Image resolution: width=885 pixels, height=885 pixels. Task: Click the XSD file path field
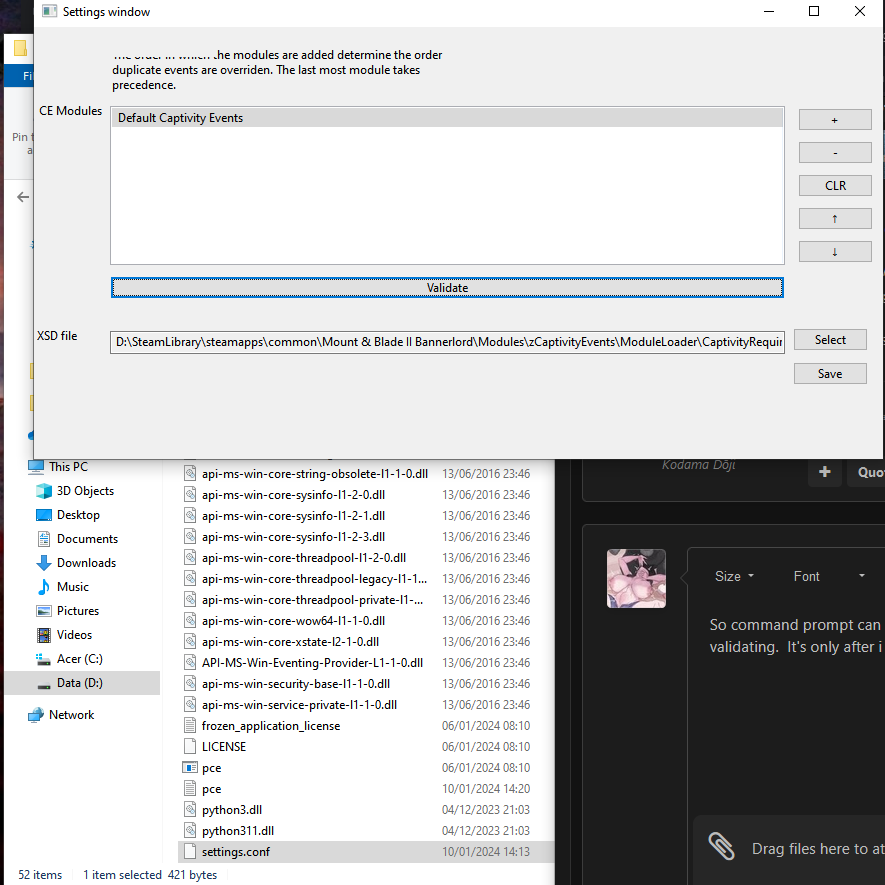tap(447, 342)
